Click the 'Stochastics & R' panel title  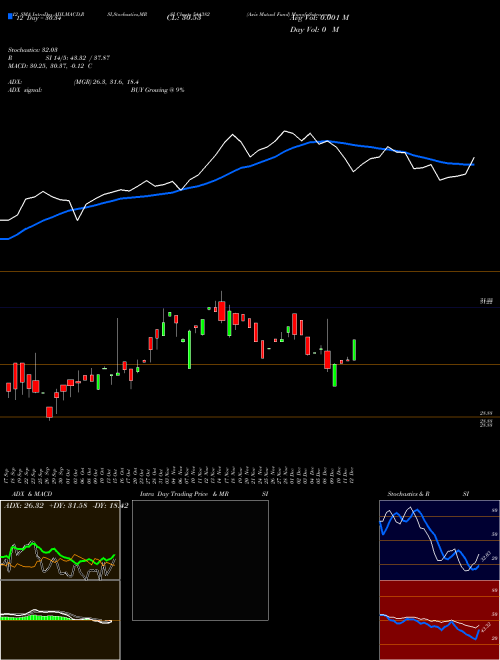tap(409, 494)
